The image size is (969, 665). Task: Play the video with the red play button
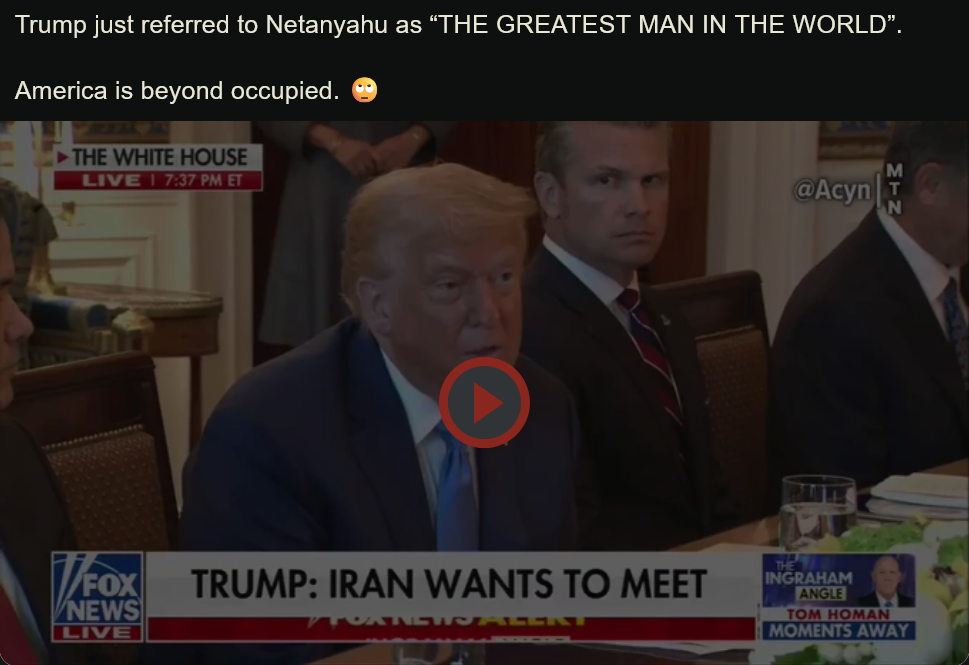click(484, 402)
